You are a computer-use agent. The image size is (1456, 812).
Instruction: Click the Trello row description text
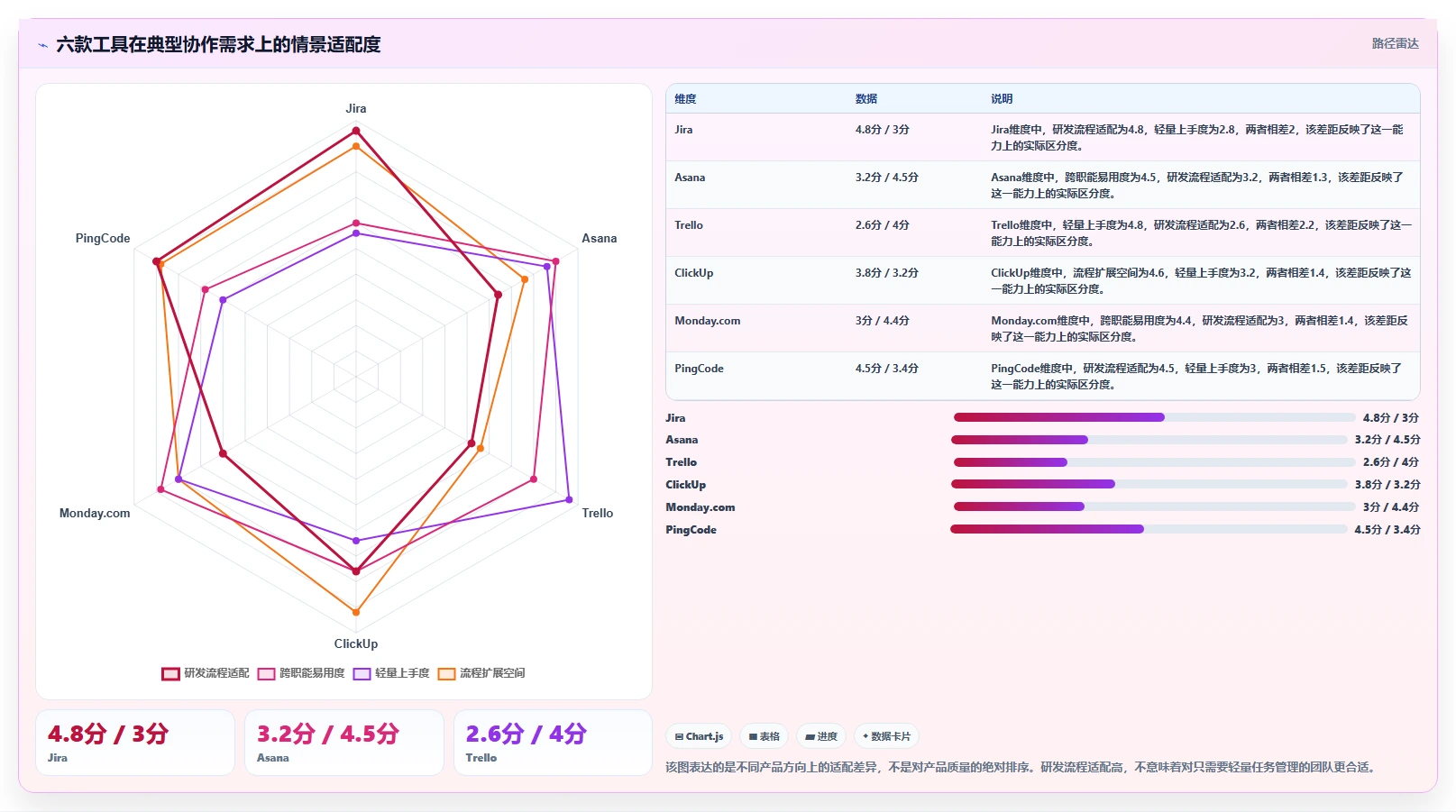pyautogui.click(x=1201, y=233)
